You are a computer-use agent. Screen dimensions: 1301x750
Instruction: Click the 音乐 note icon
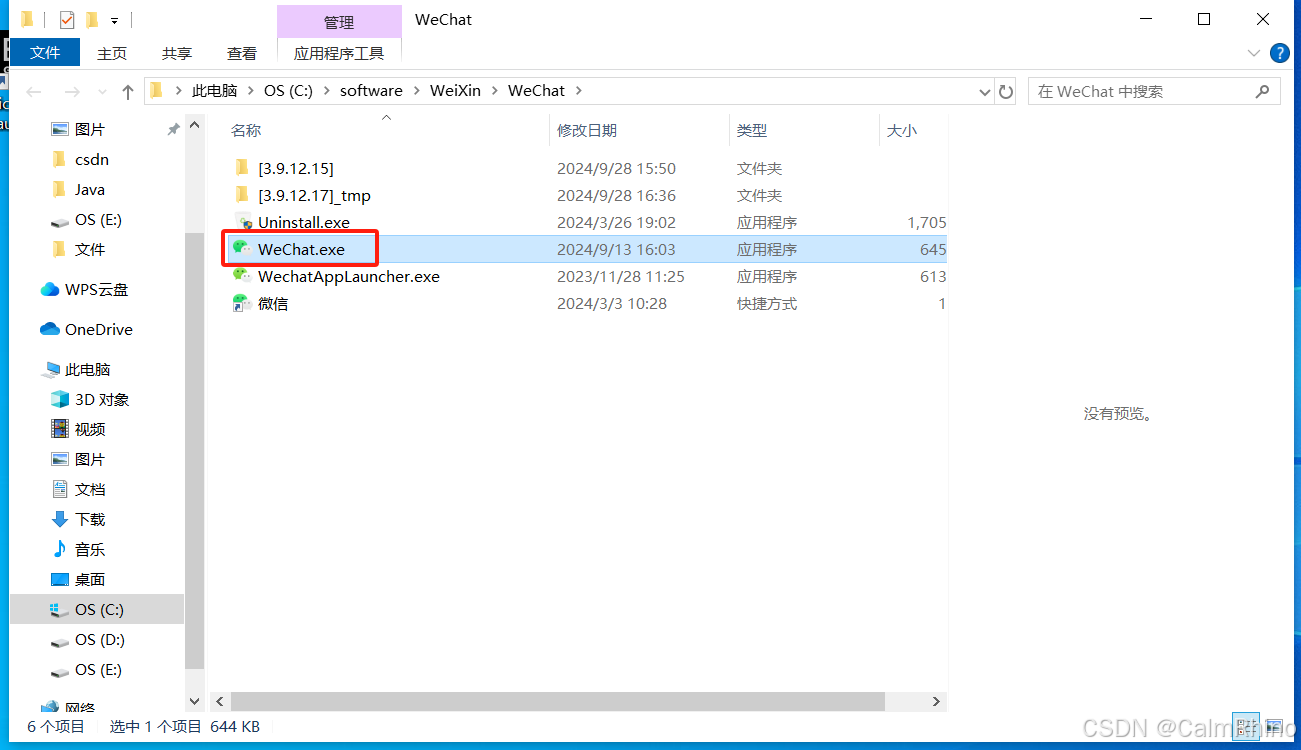(x=60, y=549)
